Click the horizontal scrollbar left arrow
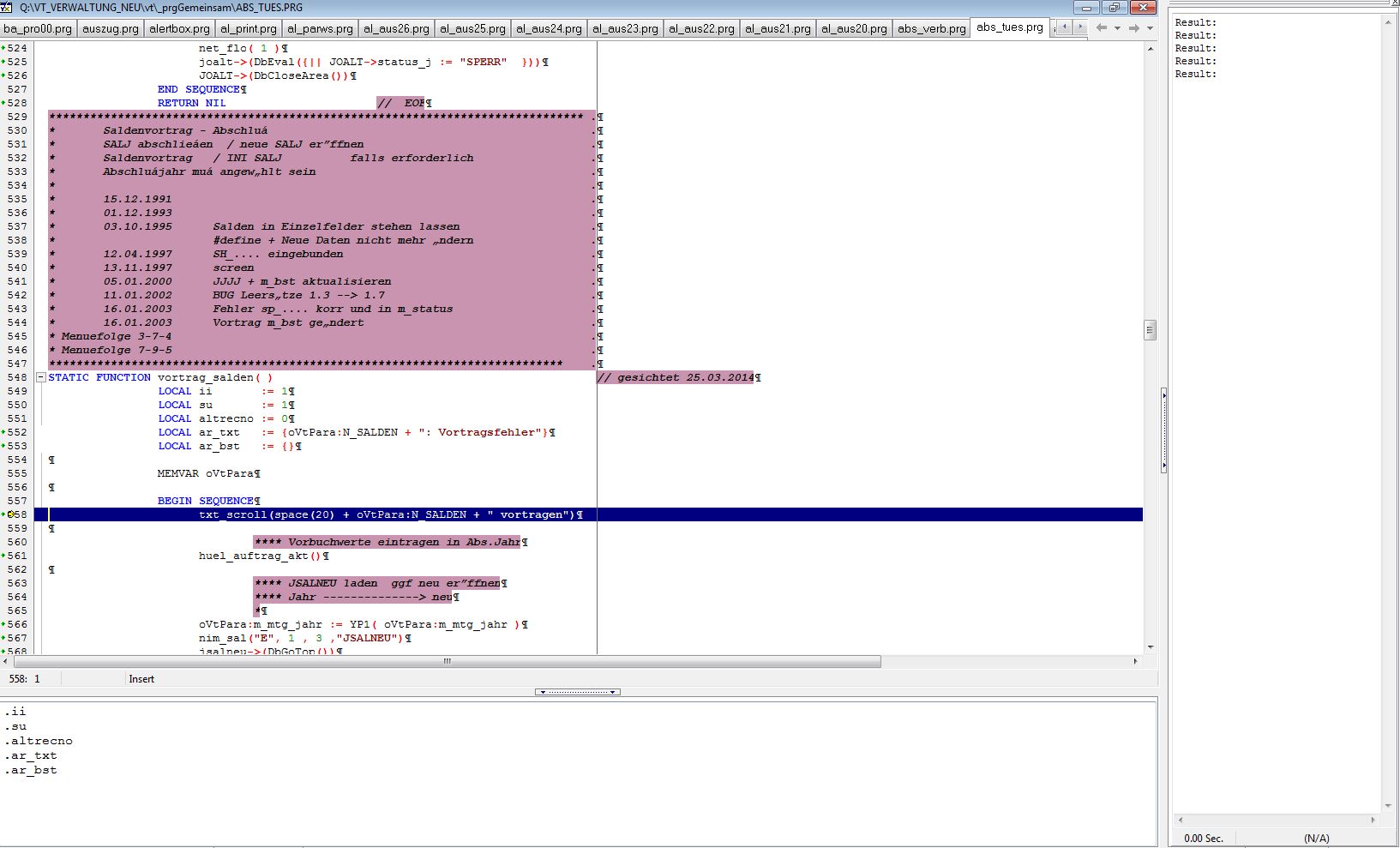 pos(6,661)
